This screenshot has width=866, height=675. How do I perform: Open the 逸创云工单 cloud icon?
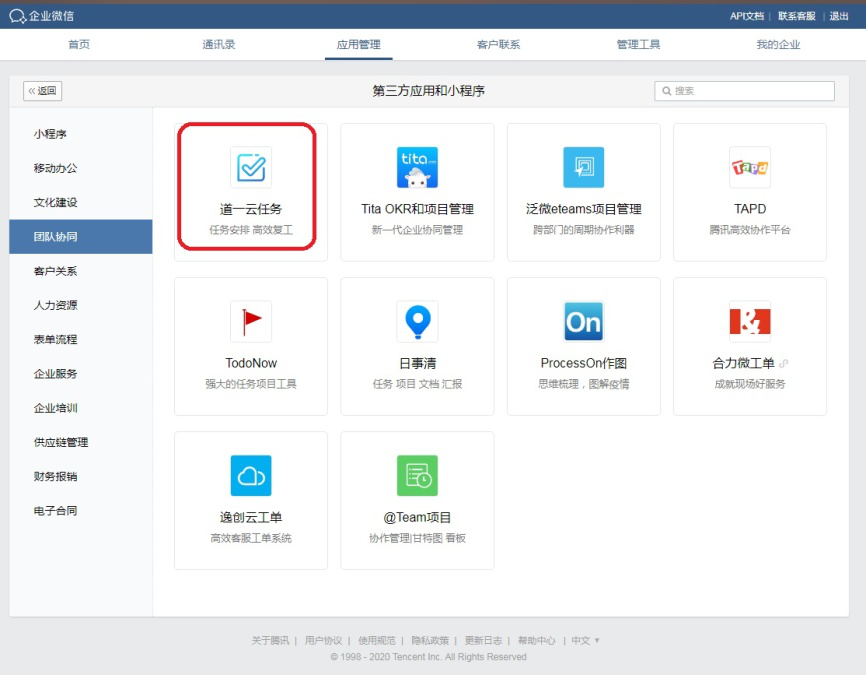pyautogui.click(x=250, y=476)
